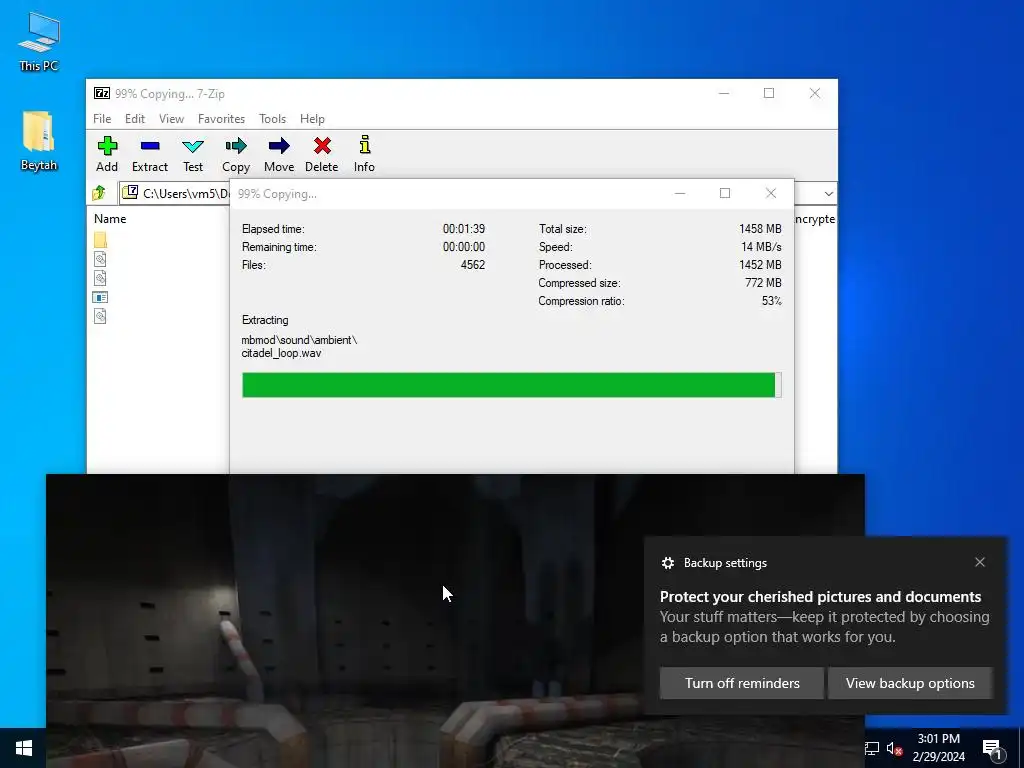The image size is (1024, 768).
Task: Click the up-folder arrow icon beside address bar
Action: click(99, 193)
